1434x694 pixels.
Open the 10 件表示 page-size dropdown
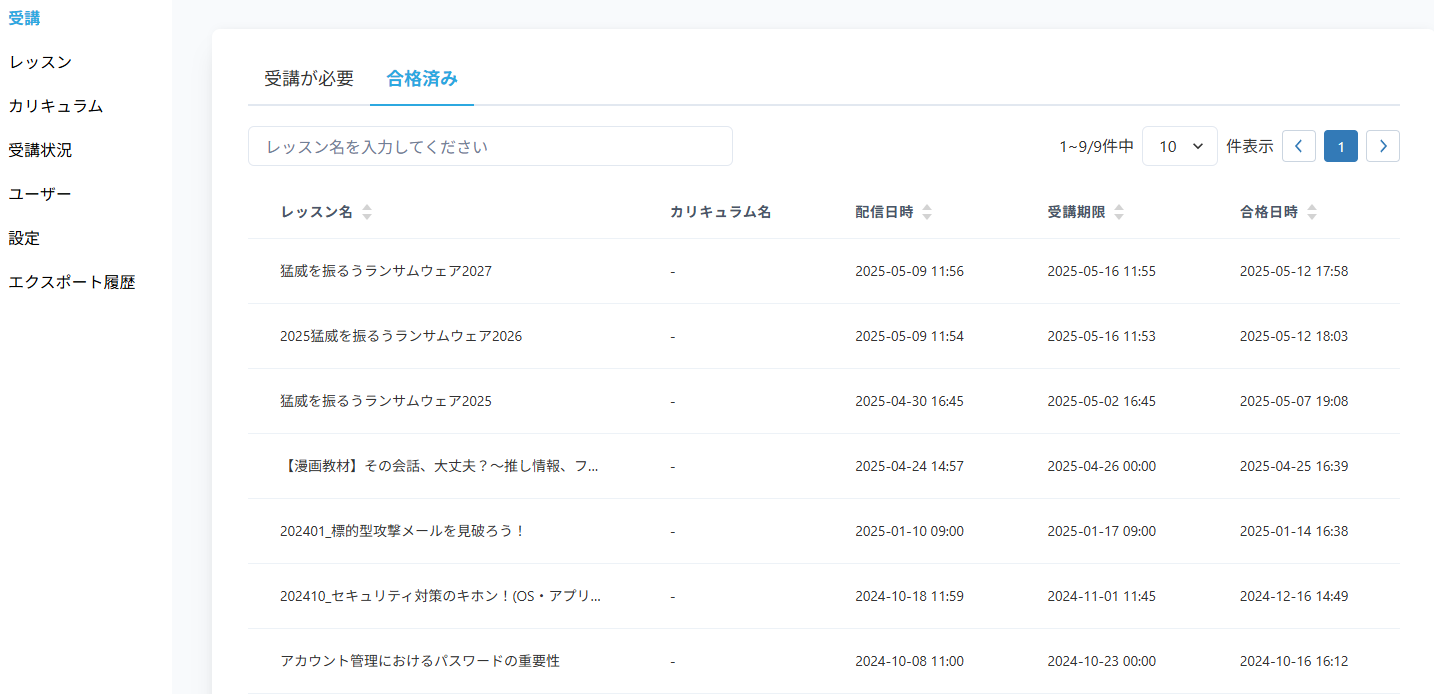click(1179, 146)
